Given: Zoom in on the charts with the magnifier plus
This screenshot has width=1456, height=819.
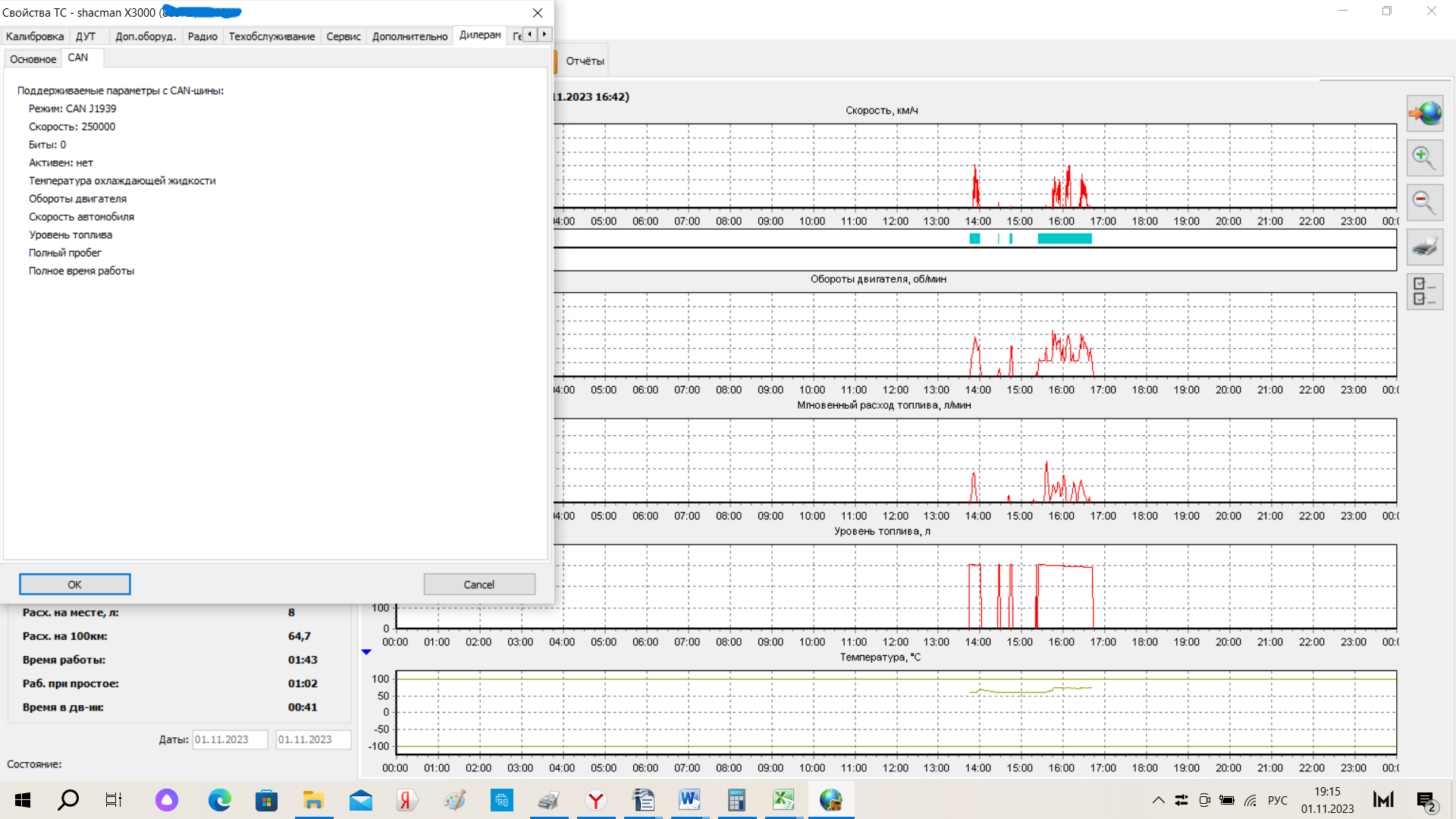Looking at the screenshot, I should pos(1423,158).
